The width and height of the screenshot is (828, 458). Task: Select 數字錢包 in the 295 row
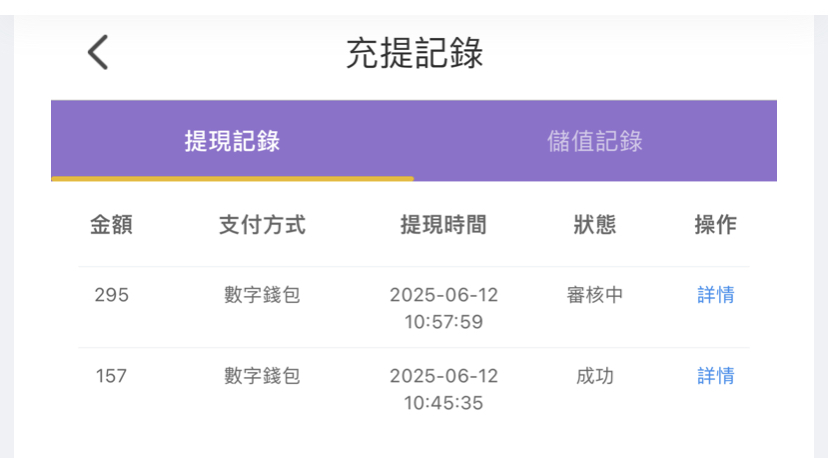[x=262, y=295]
